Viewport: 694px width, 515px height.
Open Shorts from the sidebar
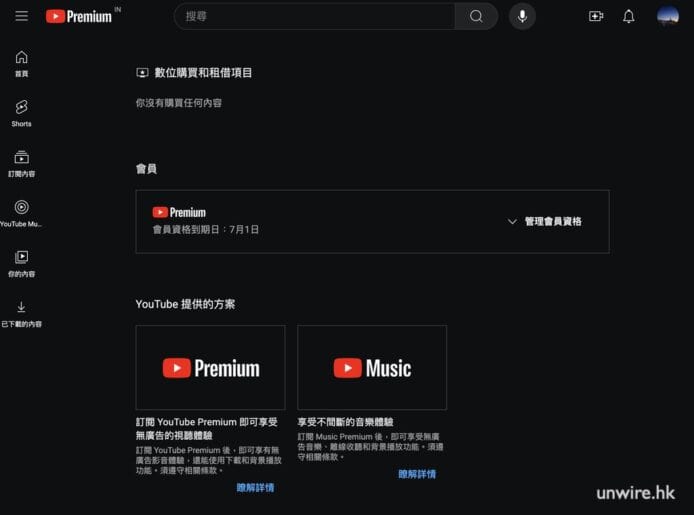[21, 113]
